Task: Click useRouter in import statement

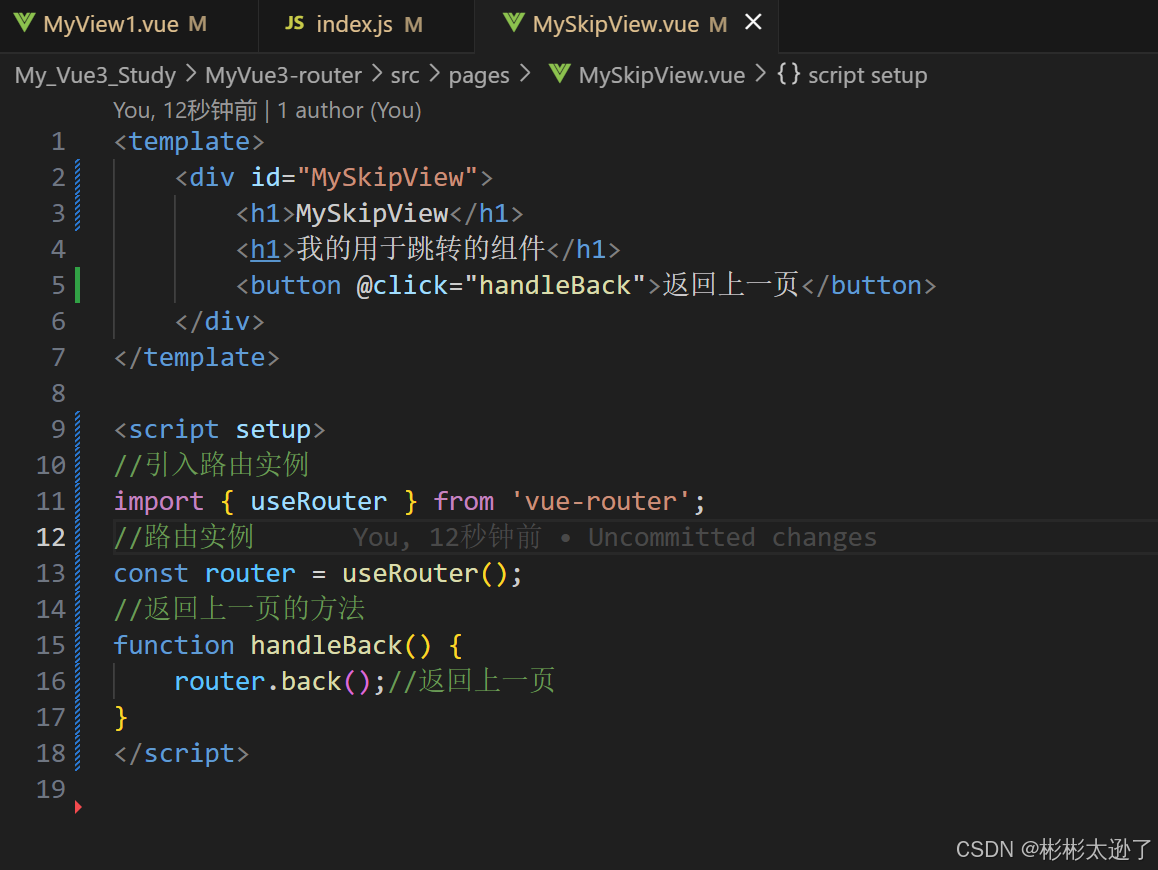Action: pyautogui.click(x=318, y=501)
